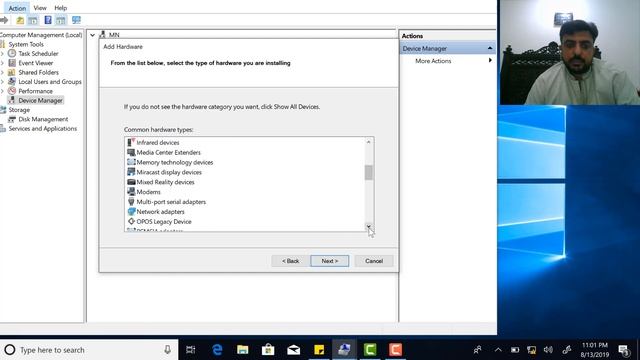640x360 pixels.
Task: Show hidden system tray icons
Action: pyautogui.click(x=498, y=350)
